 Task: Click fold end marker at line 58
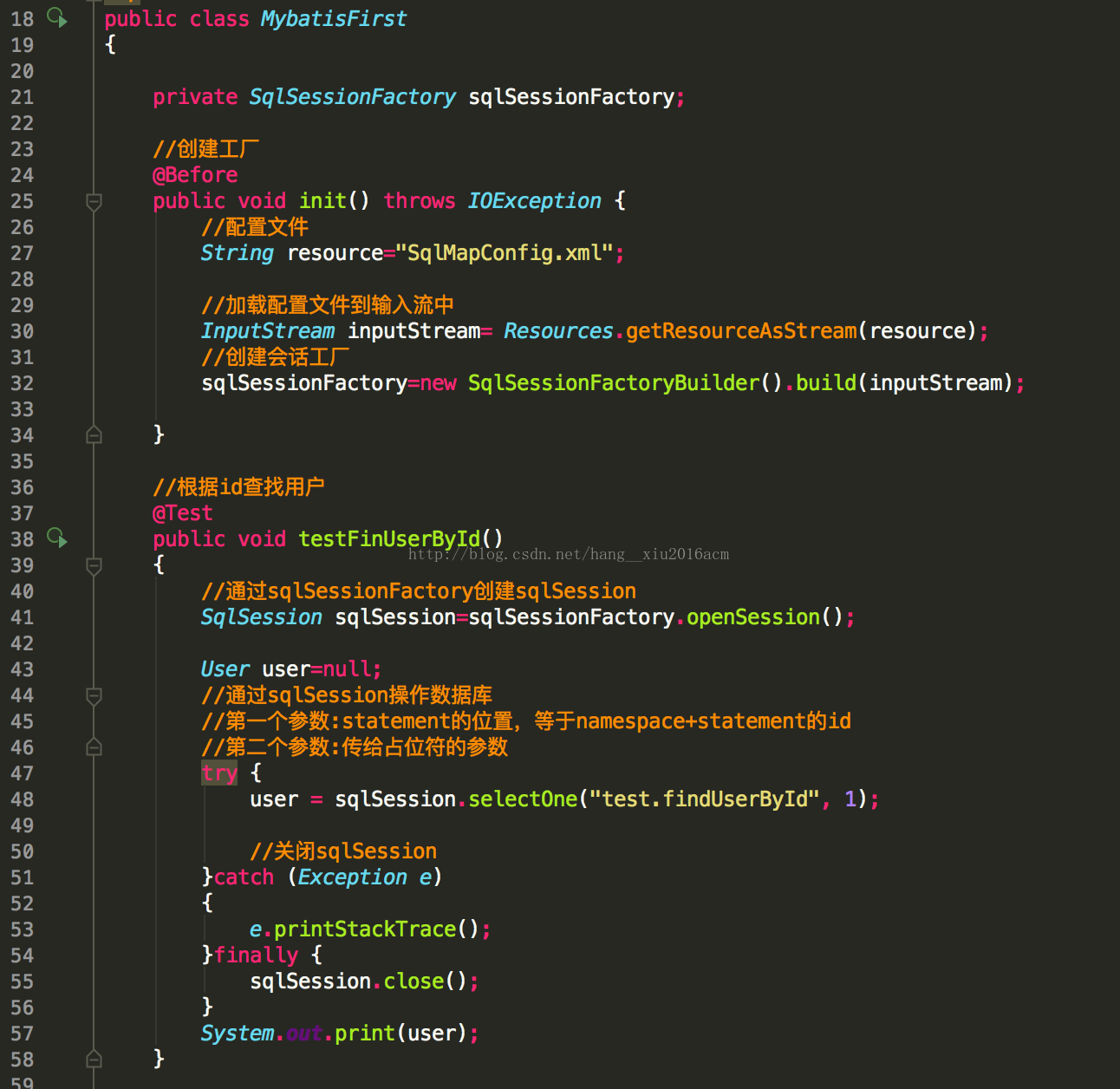point(94,1059)
